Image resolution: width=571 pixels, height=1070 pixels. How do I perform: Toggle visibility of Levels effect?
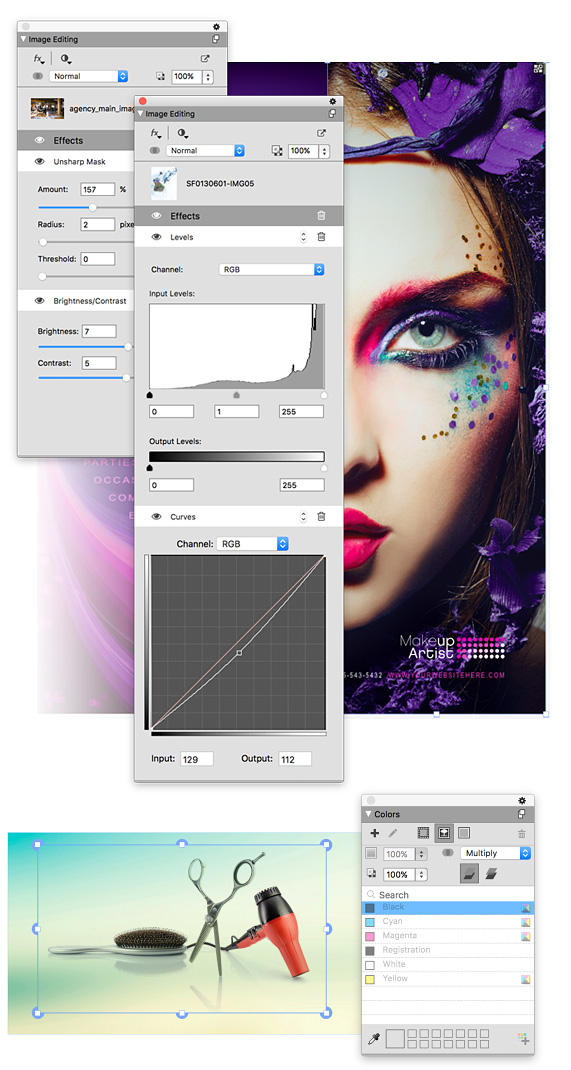(x=156, y=237)
